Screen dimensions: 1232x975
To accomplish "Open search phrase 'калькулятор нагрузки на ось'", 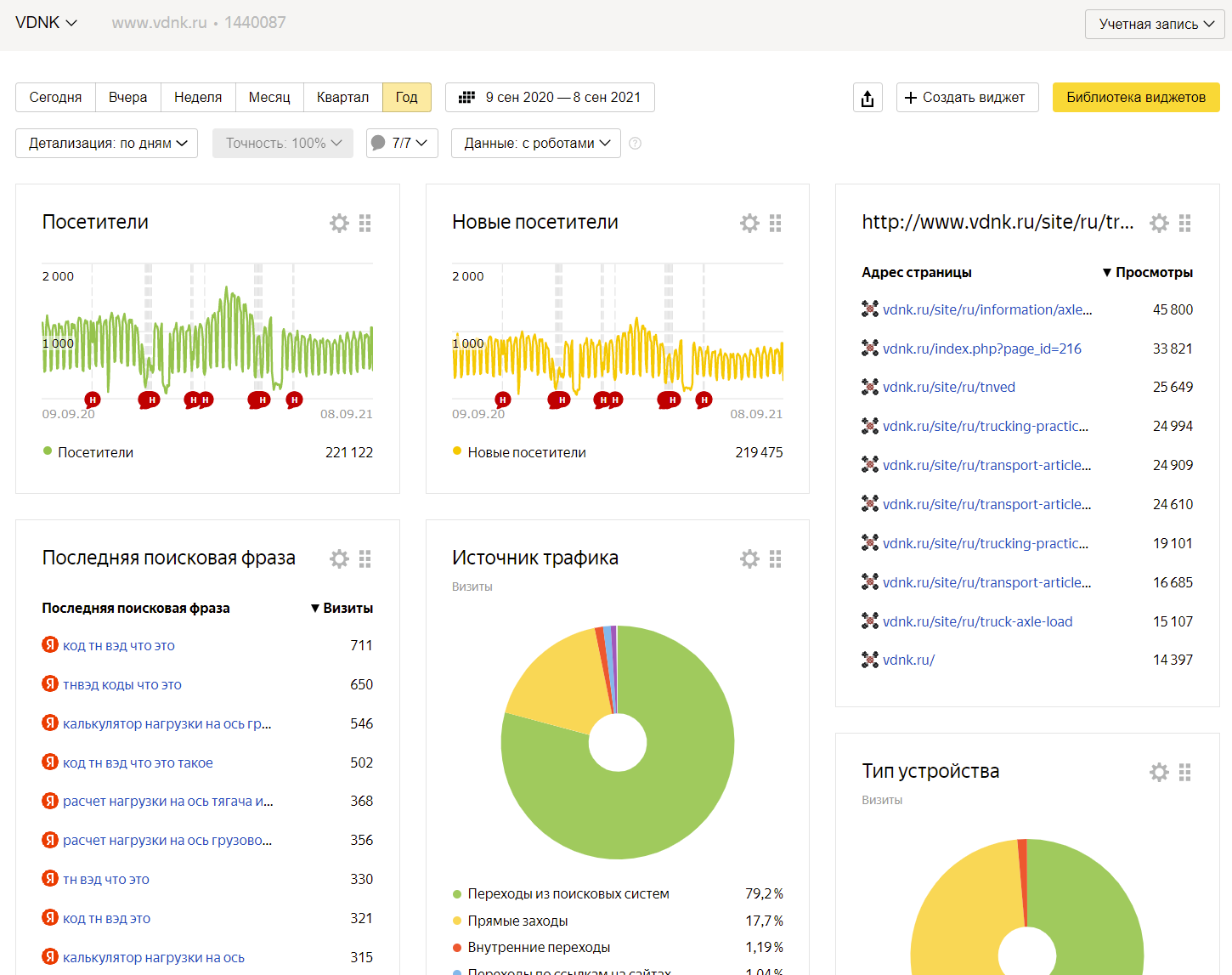I will point(153,957).
